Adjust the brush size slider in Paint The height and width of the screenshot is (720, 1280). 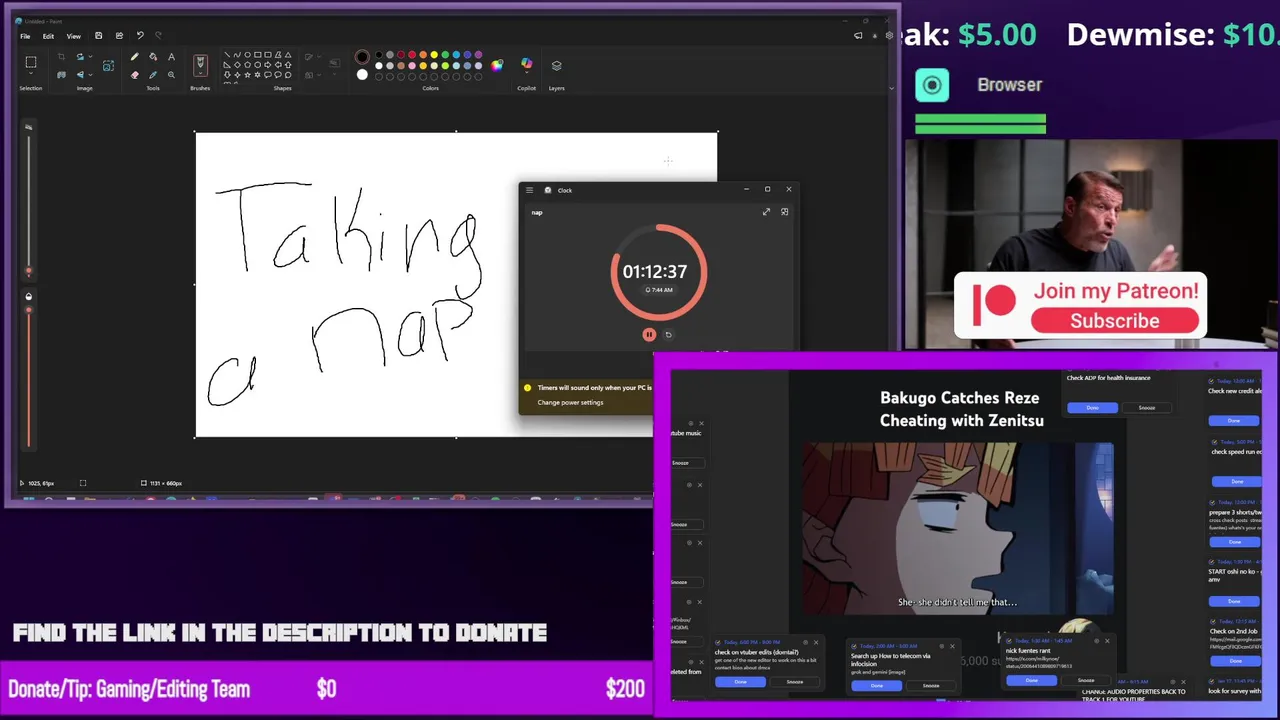tap(28, 270)
